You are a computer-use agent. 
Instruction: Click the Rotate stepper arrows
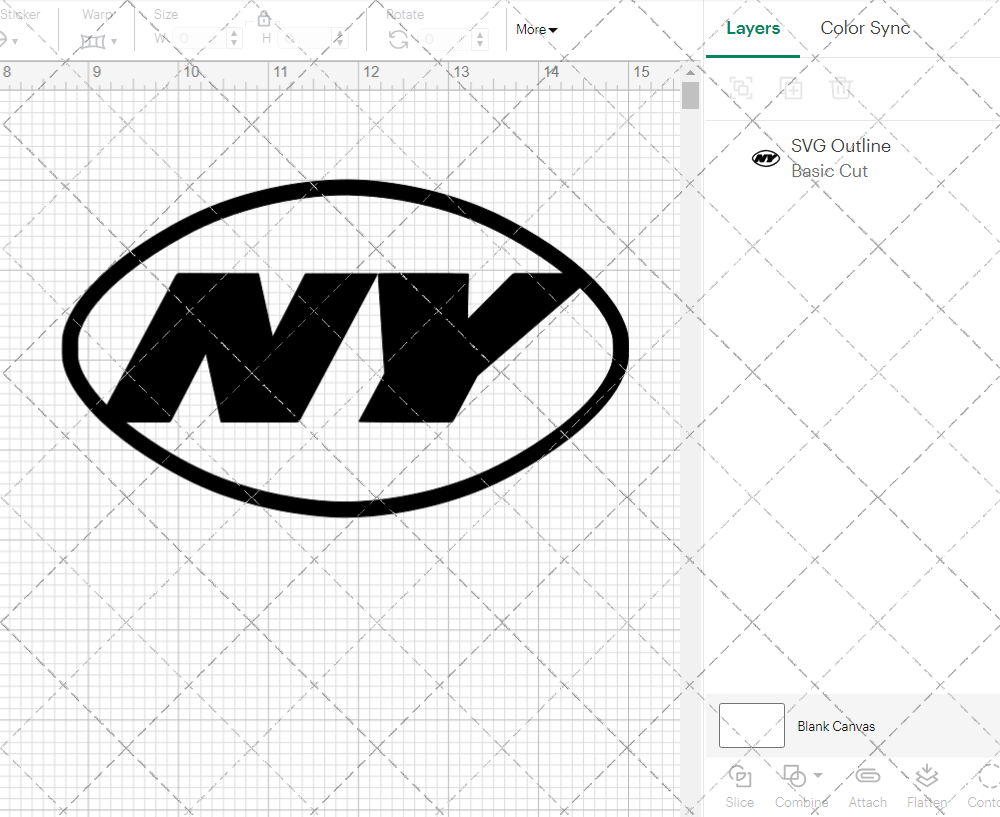pos(480,40)
